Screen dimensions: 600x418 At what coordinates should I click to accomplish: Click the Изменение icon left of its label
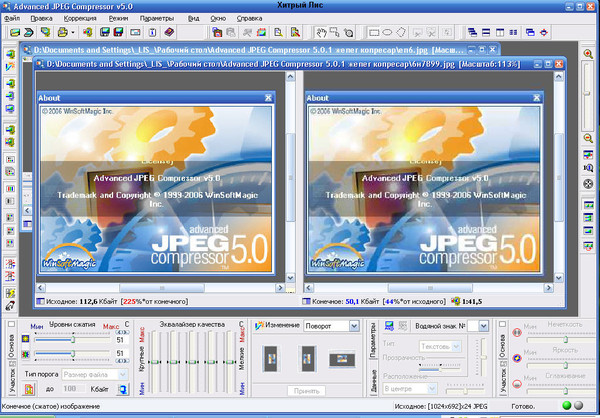click(x=259, y=326)
